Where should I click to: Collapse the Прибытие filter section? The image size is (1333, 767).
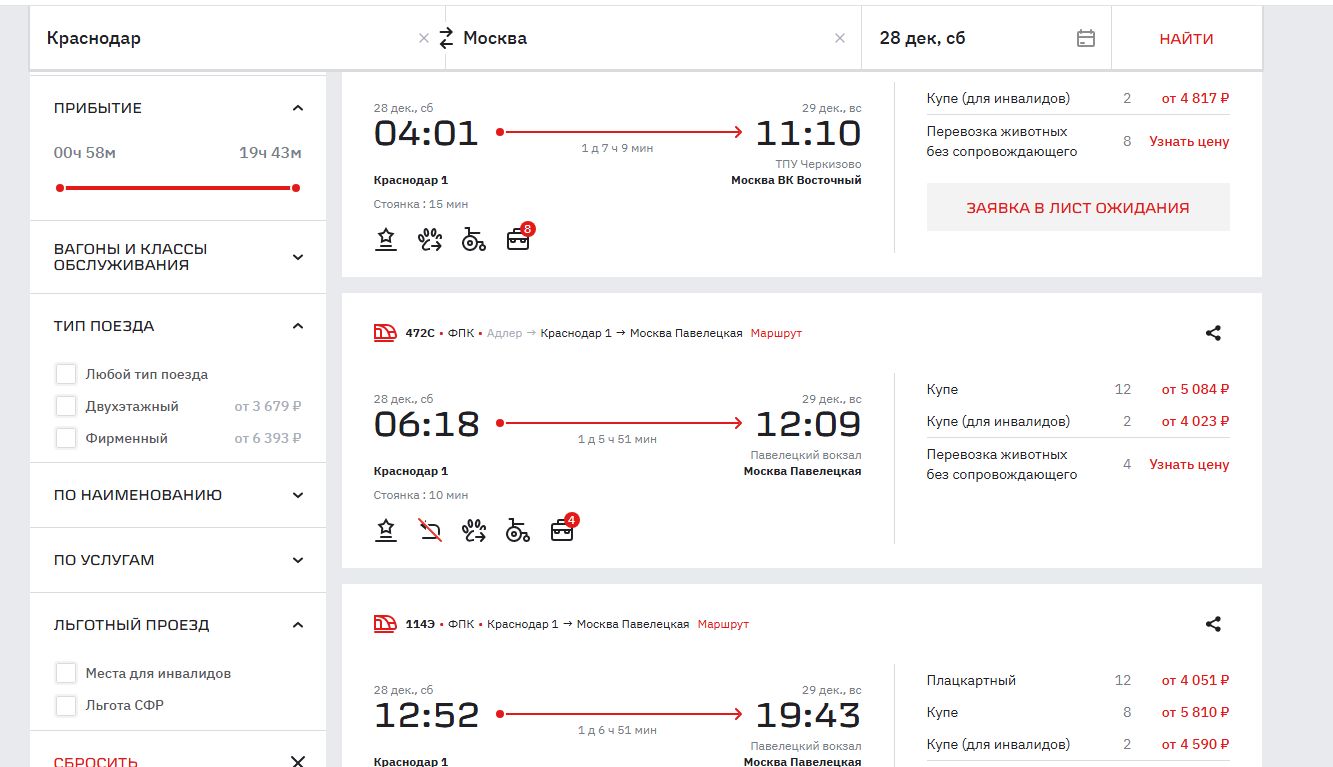pyautogui.click(x=297, y=108)
